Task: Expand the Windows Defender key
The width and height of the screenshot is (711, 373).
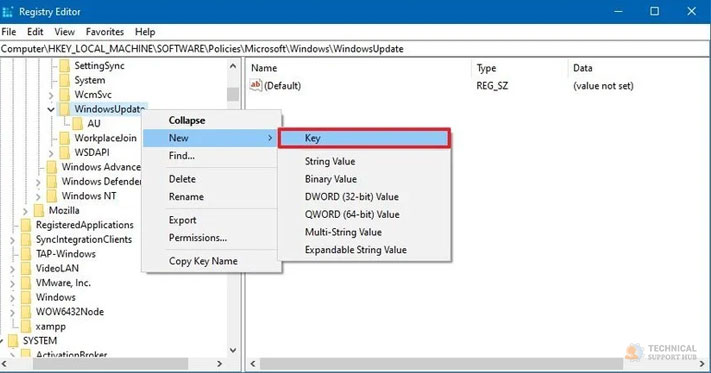Action: coord(38,182)
